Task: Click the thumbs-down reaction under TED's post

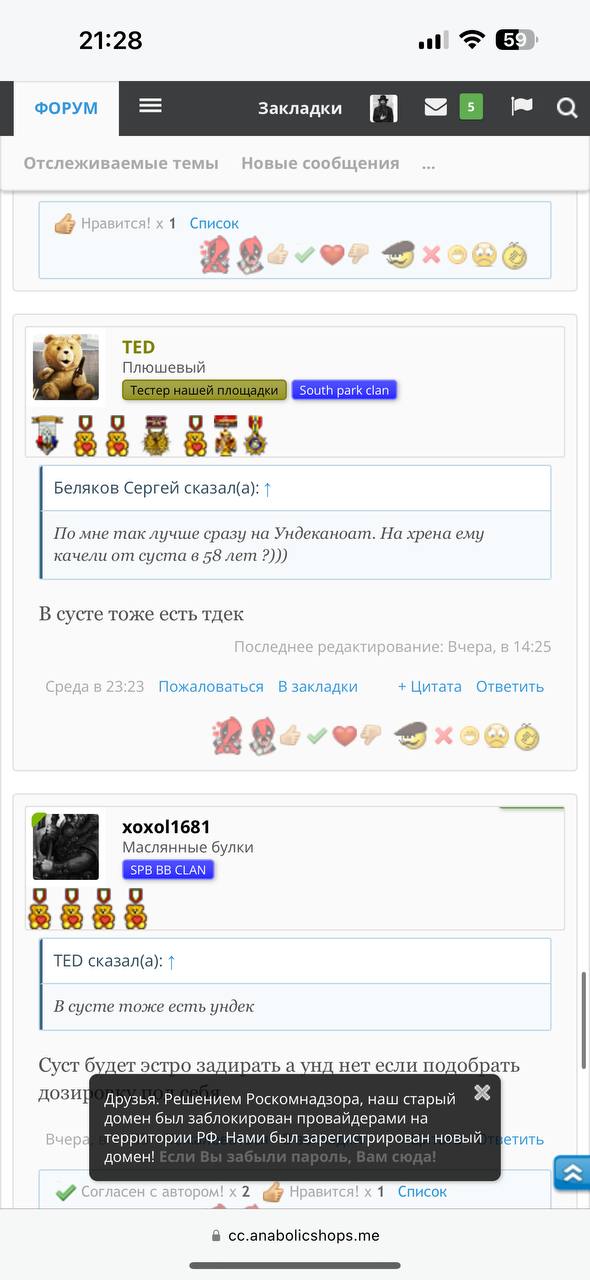Action: [x=371, y=736]
